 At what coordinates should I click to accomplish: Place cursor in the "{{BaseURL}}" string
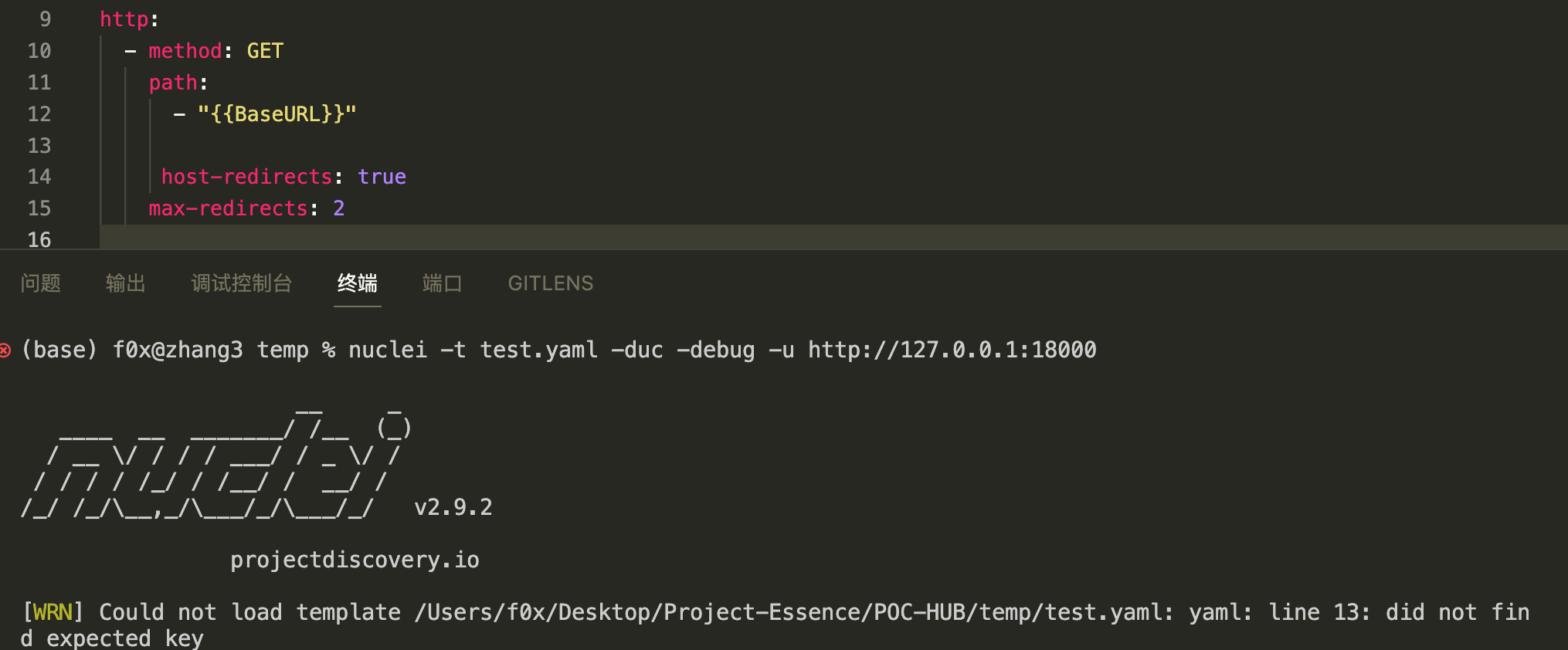click(x=277, y=114)
